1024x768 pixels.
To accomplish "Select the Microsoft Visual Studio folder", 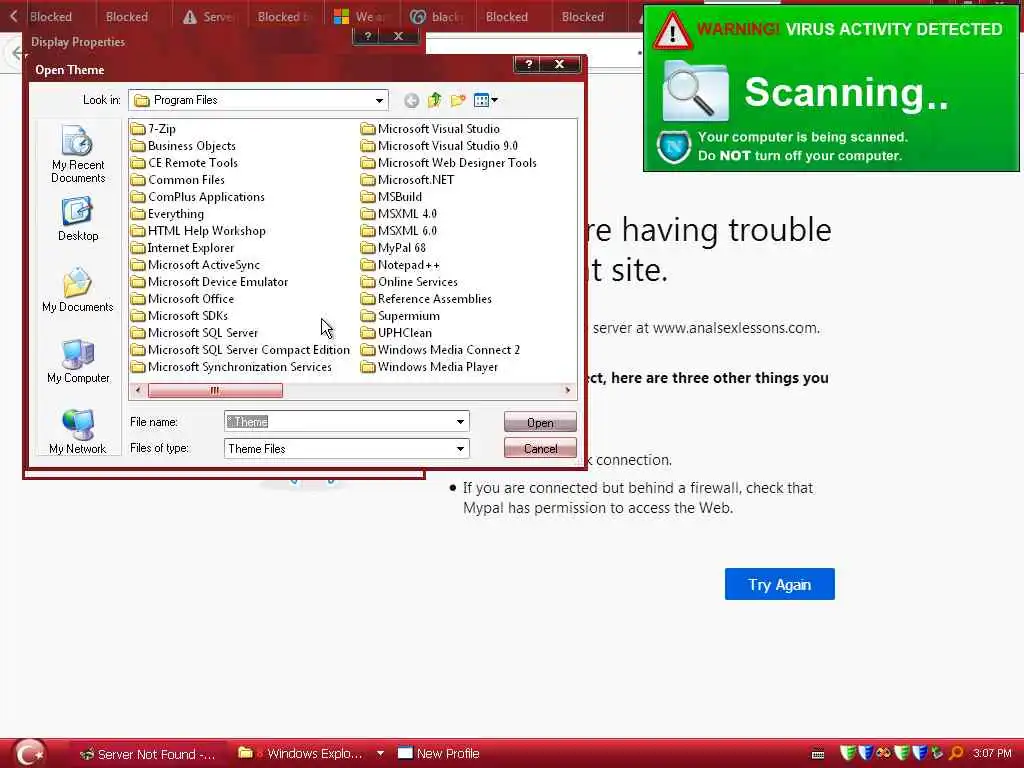I will pos(430,129).
